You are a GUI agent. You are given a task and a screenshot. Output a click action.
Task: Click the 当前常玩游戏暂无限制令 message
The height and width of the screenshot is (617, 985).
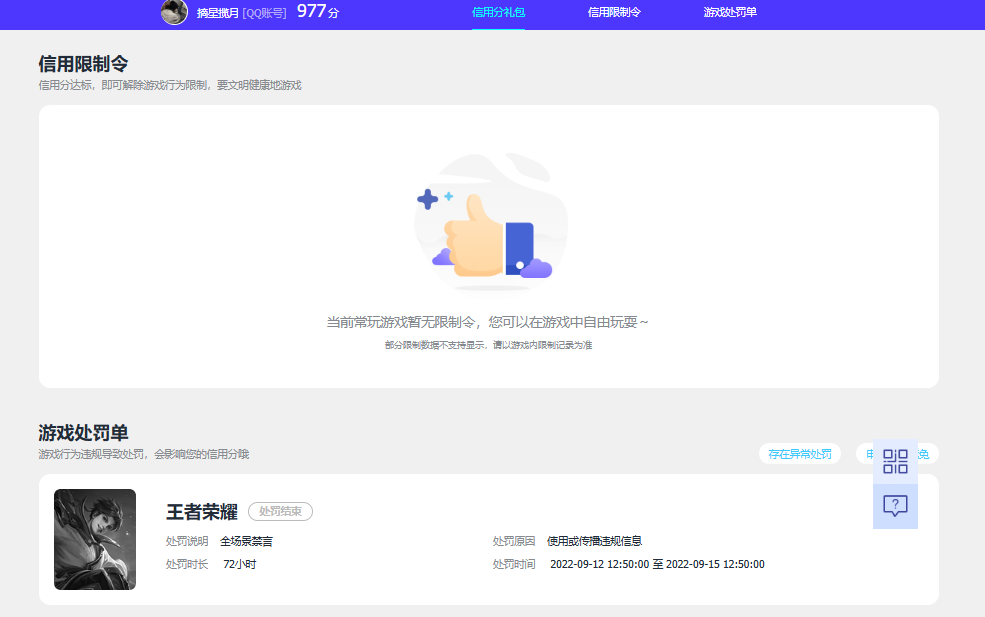[487, 322]
